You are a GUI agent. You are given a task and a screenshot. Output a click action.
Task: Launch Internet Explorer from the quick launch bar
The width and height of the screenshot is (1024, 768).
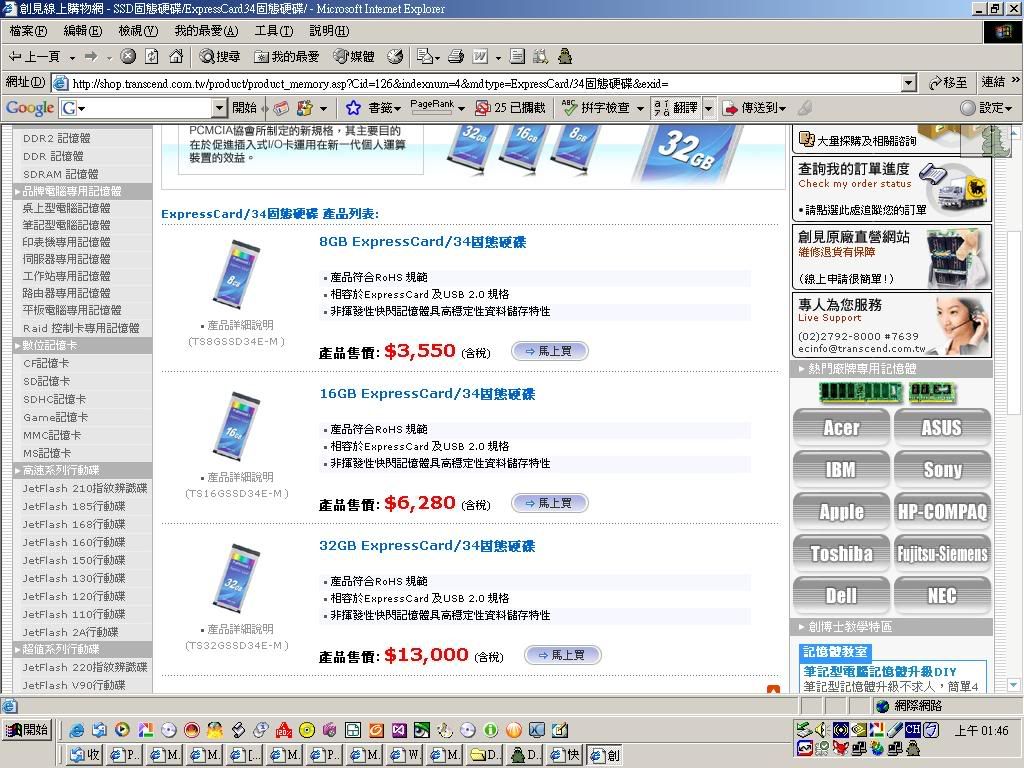pos(76,730)
